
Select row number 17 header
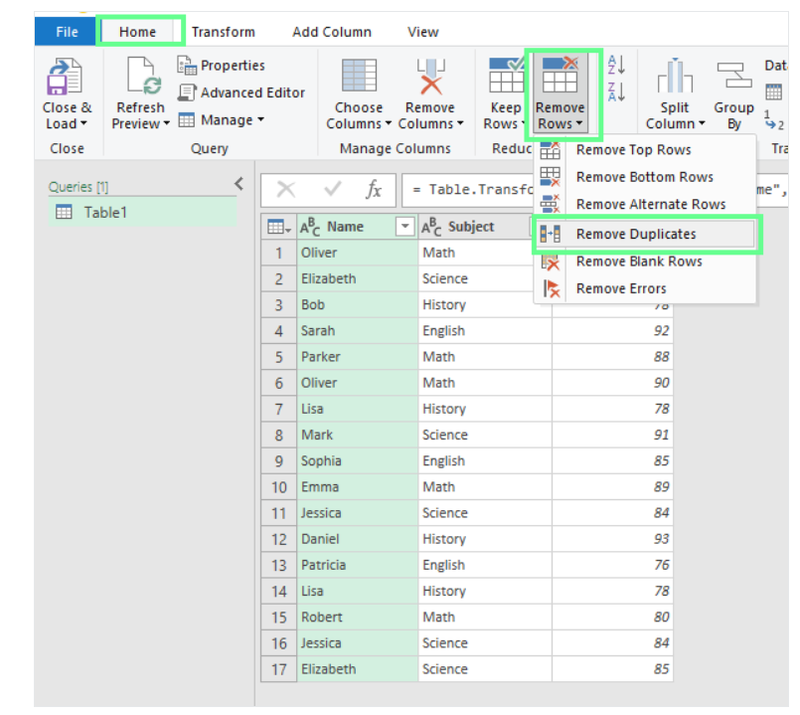(x=279, y=669)
